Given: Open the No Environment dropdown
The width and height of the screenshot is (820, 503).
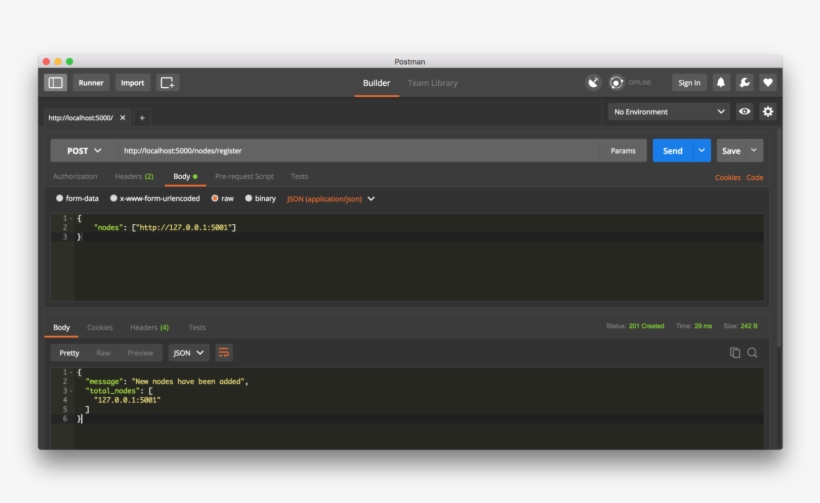Looking at the screenshot, I should point(669,111).
